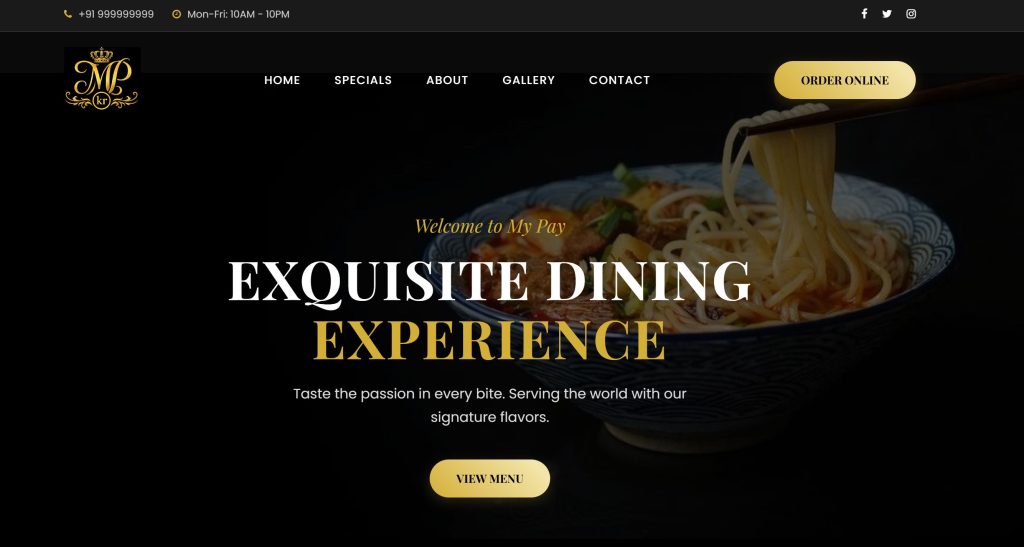Click the ORDER ONLINE button
The image size is (1024, 547).
(x=845, y=80)
